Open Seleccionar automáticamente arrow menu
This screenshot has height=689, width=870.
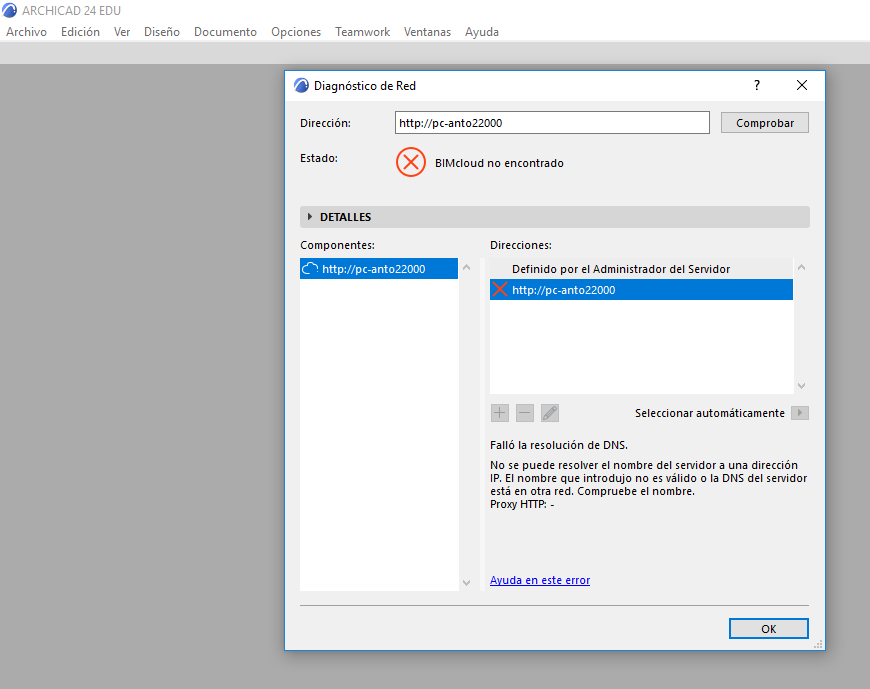800,413
